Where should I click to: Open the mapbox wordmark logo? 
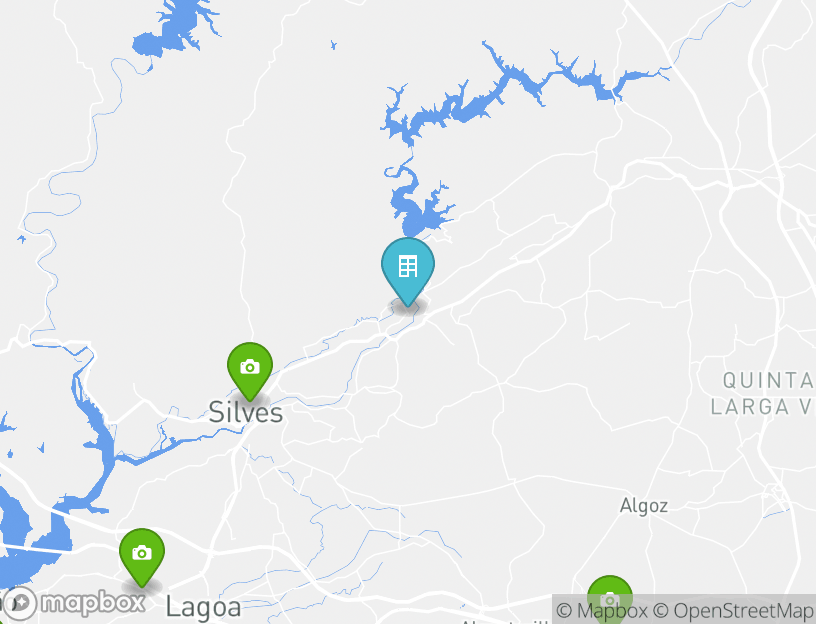(93, 604)
